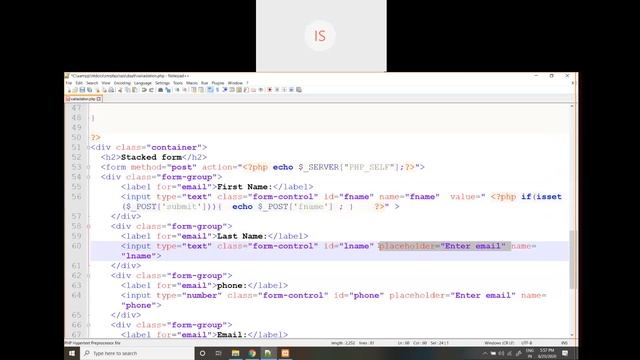Undo the last edit via toolbar icon
Image resolution: width=640 pixels, height=360 pixels.
(x=144, y=90)
